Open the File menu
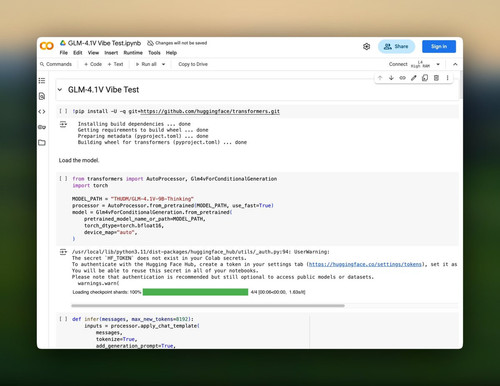This screenshot has width=500, height=386. pos(64,53)
